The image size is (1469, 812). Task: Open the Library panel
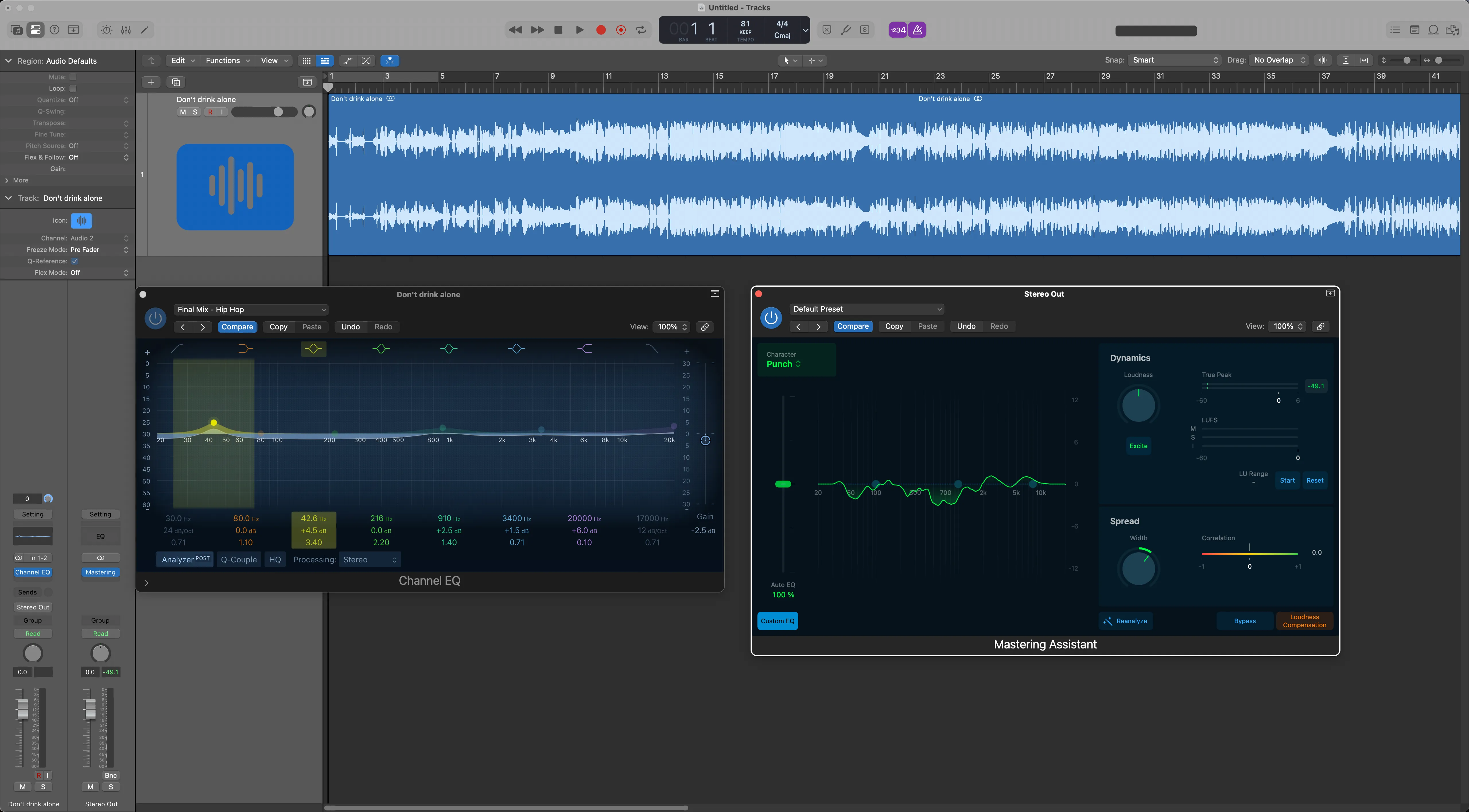click(16, 30)
